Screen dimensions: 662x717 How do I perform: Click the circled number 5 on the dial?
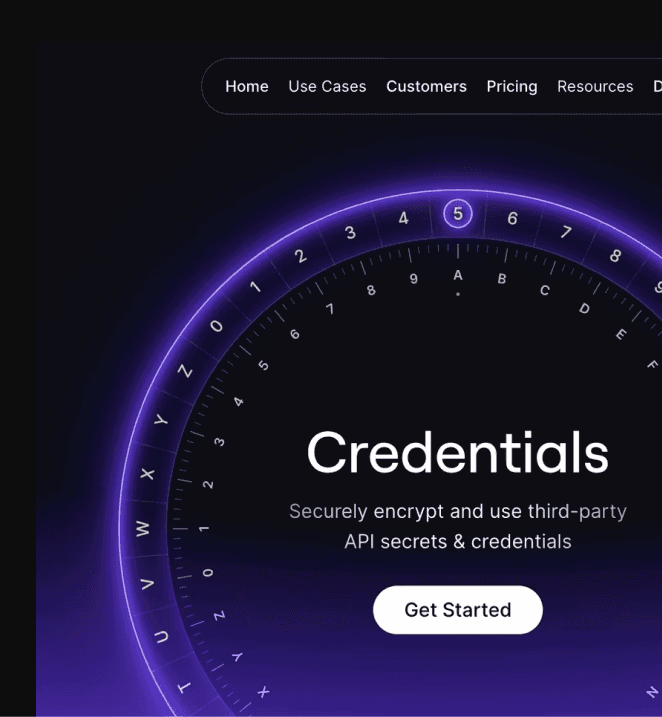pyautogui.click(x=458, y=214)
